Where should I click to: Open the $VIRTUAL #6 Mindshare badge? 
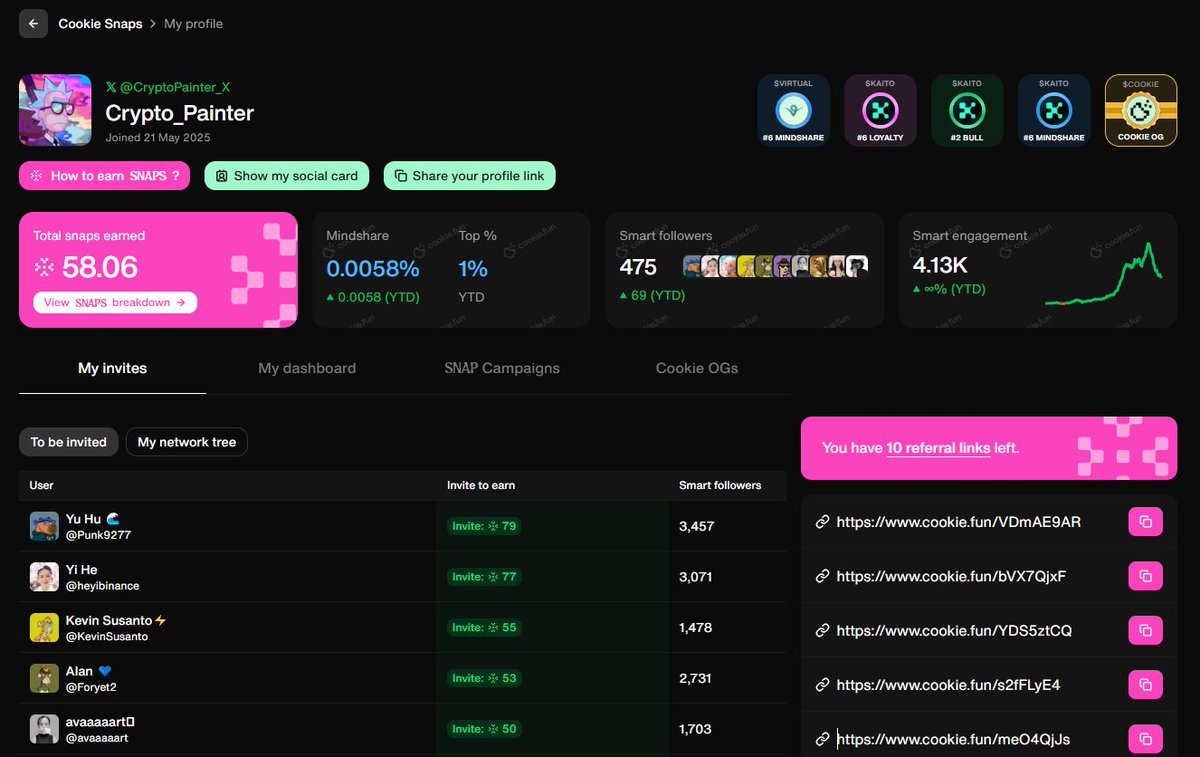click(x=794, y=111)
